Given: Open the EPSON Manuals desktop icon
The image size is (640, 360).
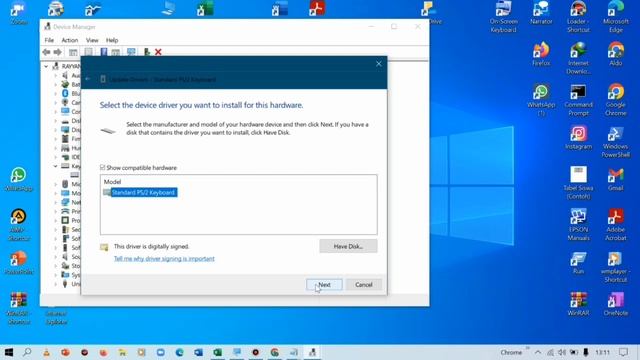Looking at the screenshot, I should 578,224.
